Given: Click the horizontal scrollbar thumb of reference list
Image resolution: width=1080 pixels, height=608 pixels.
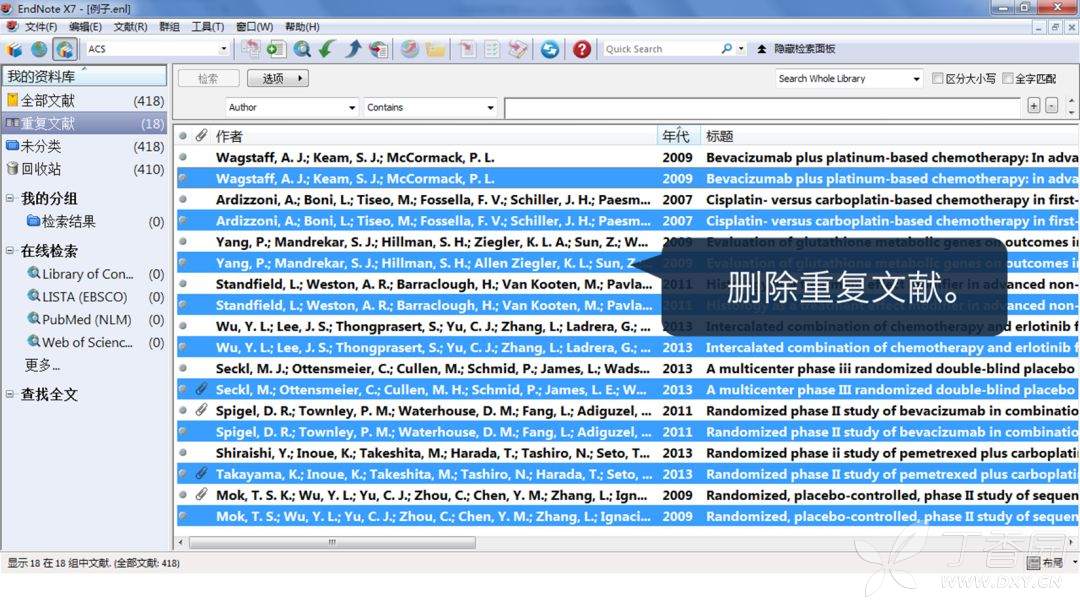Looking at the screenshot, I should (332, 543).
